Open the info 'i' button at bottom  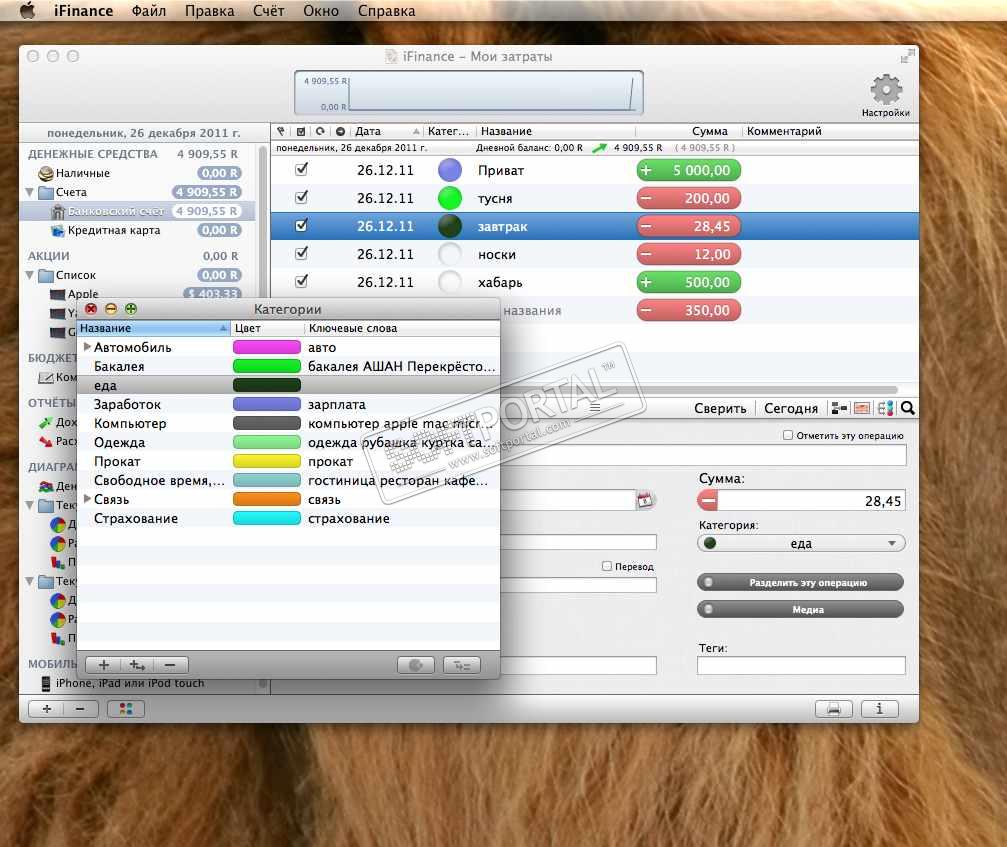(x=879, y=709)
